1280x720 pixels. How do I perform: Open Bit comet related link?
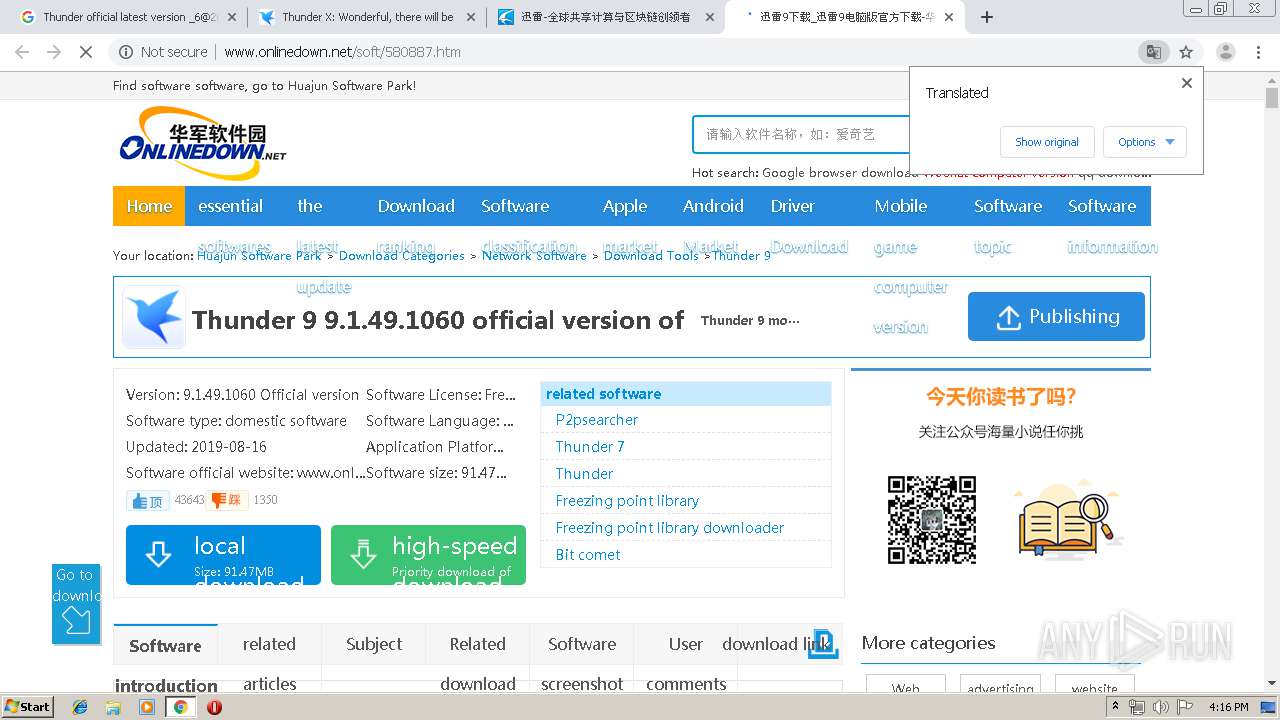(x=588, y=555)
